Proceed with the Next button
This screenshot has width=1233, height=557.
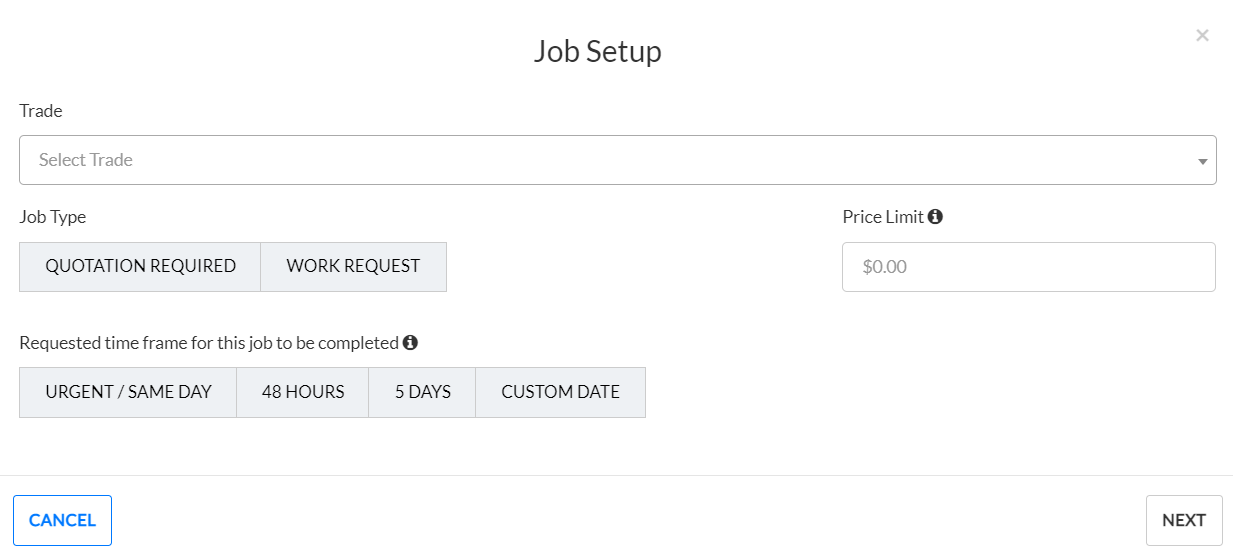point(1183,520)
